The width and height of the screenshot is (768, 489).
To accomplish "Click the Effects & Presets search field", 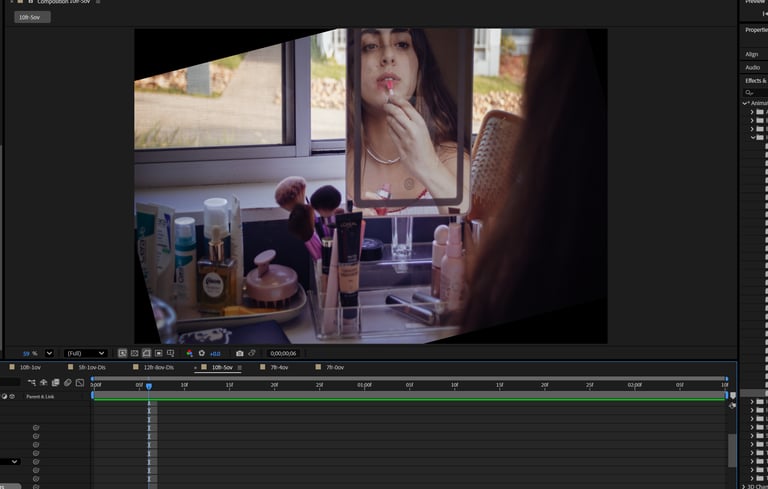I will click(x=756, y=92).
